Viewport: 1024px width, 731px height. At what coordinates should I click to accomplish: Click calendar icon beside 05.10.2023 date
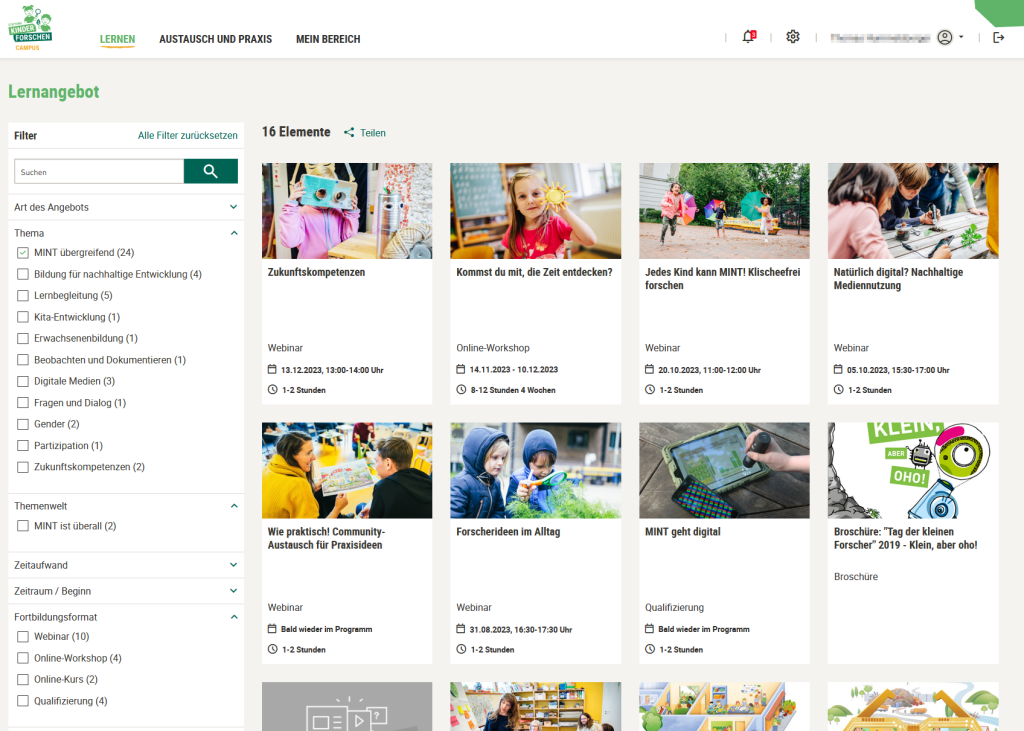tap(839, 369)
